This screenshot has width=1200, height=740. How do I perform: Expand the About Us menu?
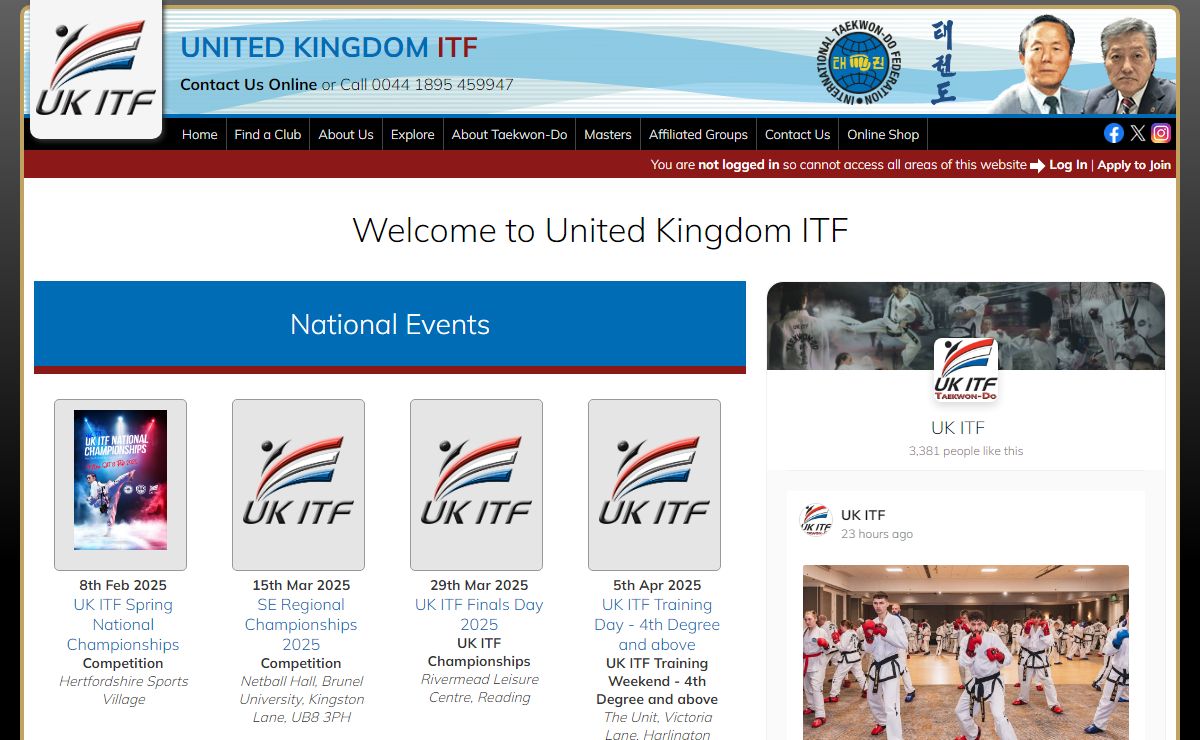coord(346,134)
